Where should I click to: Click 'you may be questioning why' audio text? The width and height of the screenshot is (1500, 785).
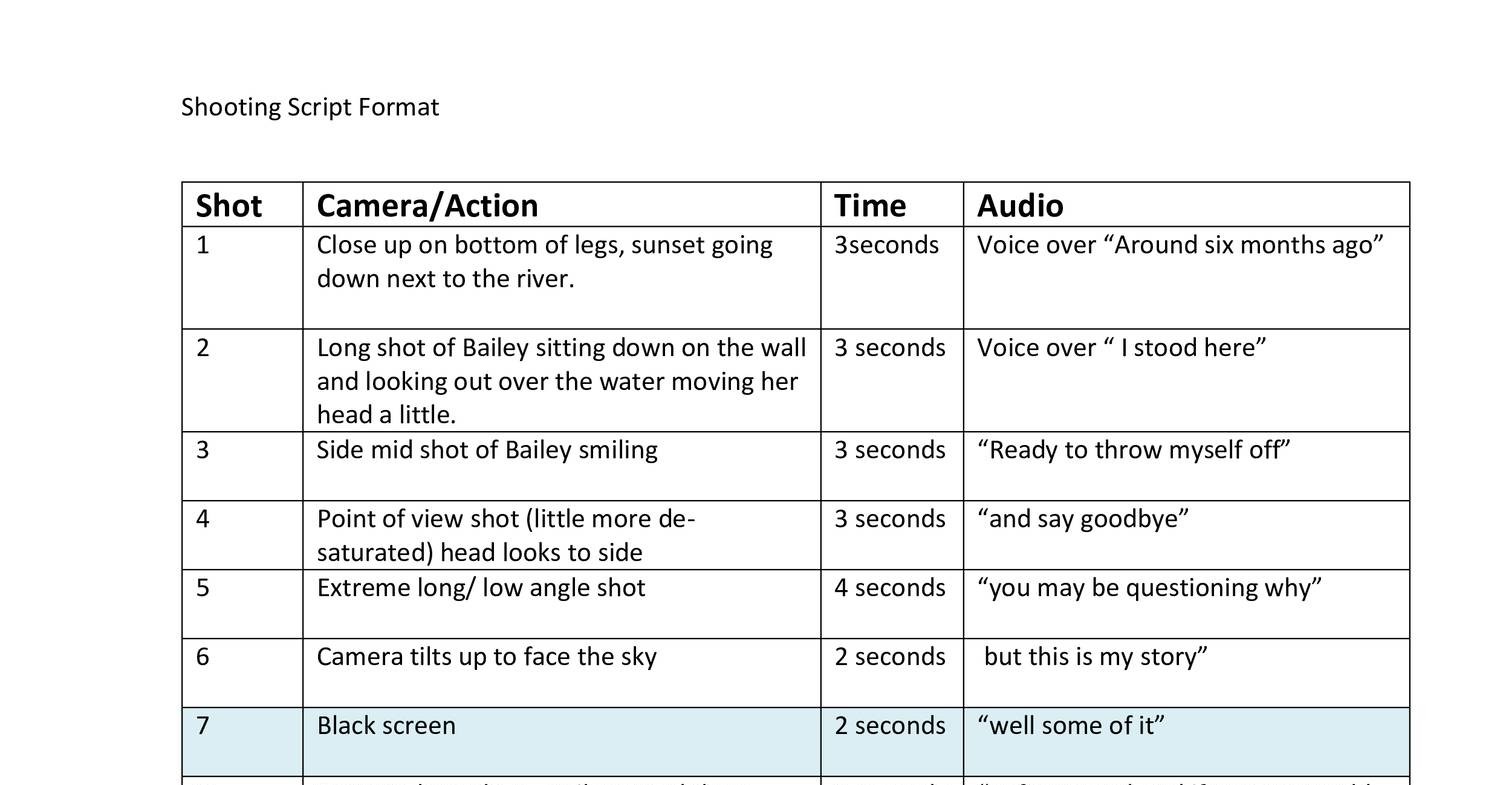1149,587
